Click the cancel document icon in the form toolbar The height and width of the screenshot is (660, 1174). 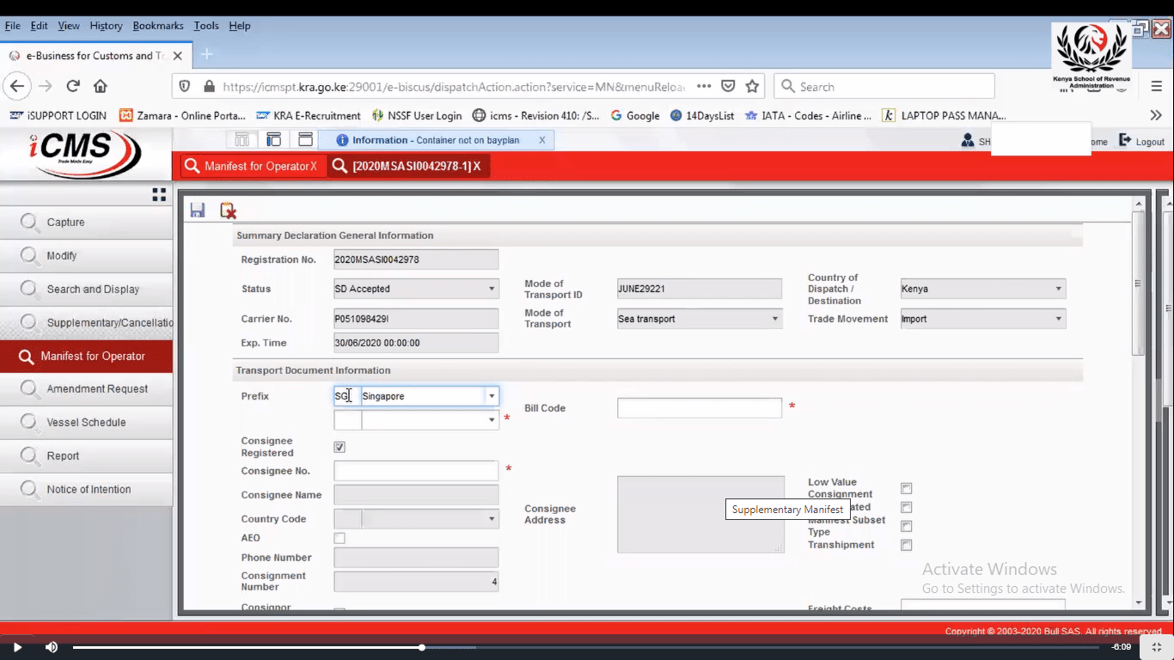pos(228,211)
